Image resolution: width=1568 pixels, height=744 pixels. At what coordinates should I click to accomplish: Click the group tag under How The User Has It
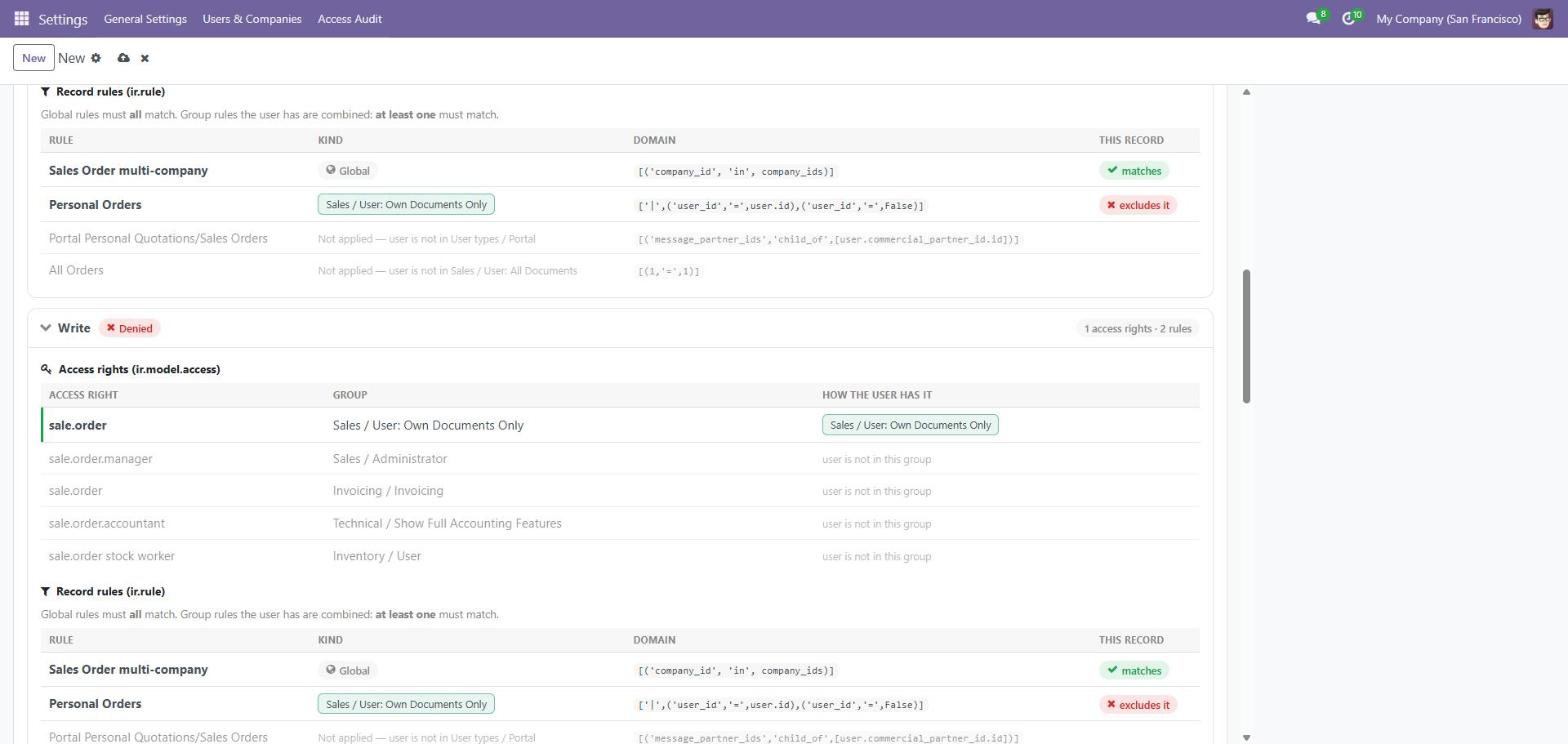910,425
